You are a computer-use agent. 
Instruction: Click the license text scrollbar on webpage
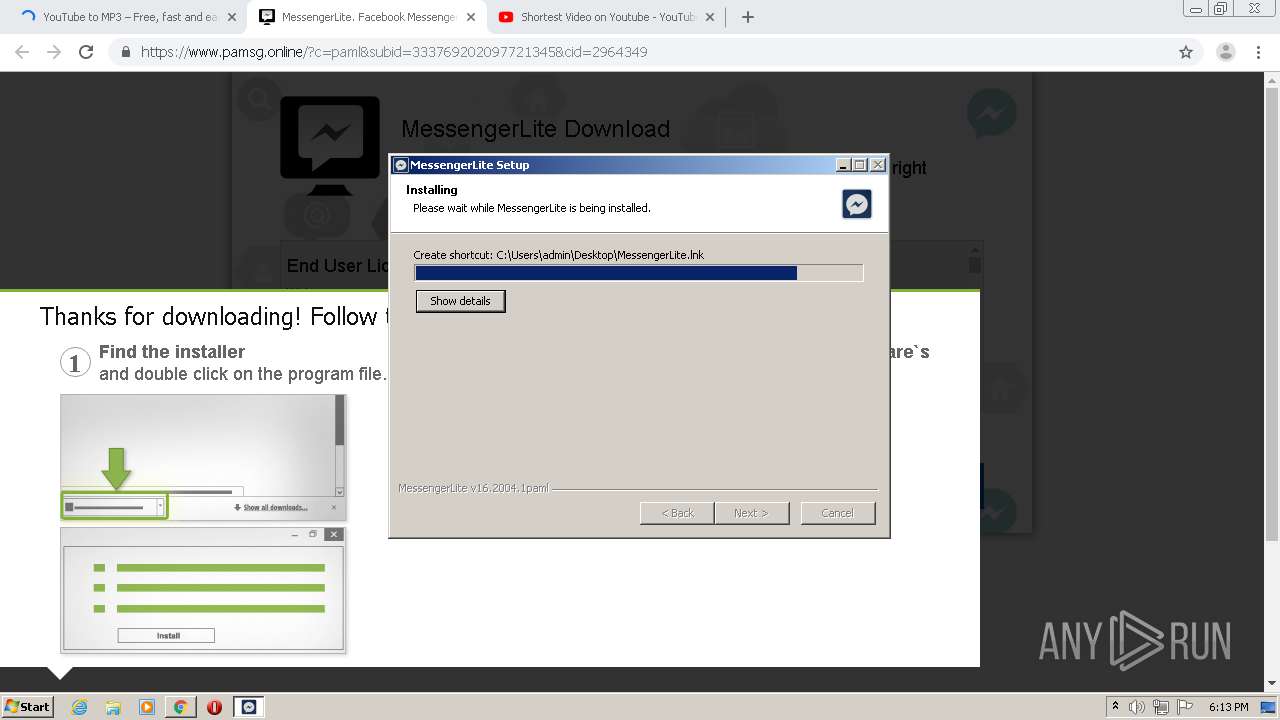[x=975, y=266]
